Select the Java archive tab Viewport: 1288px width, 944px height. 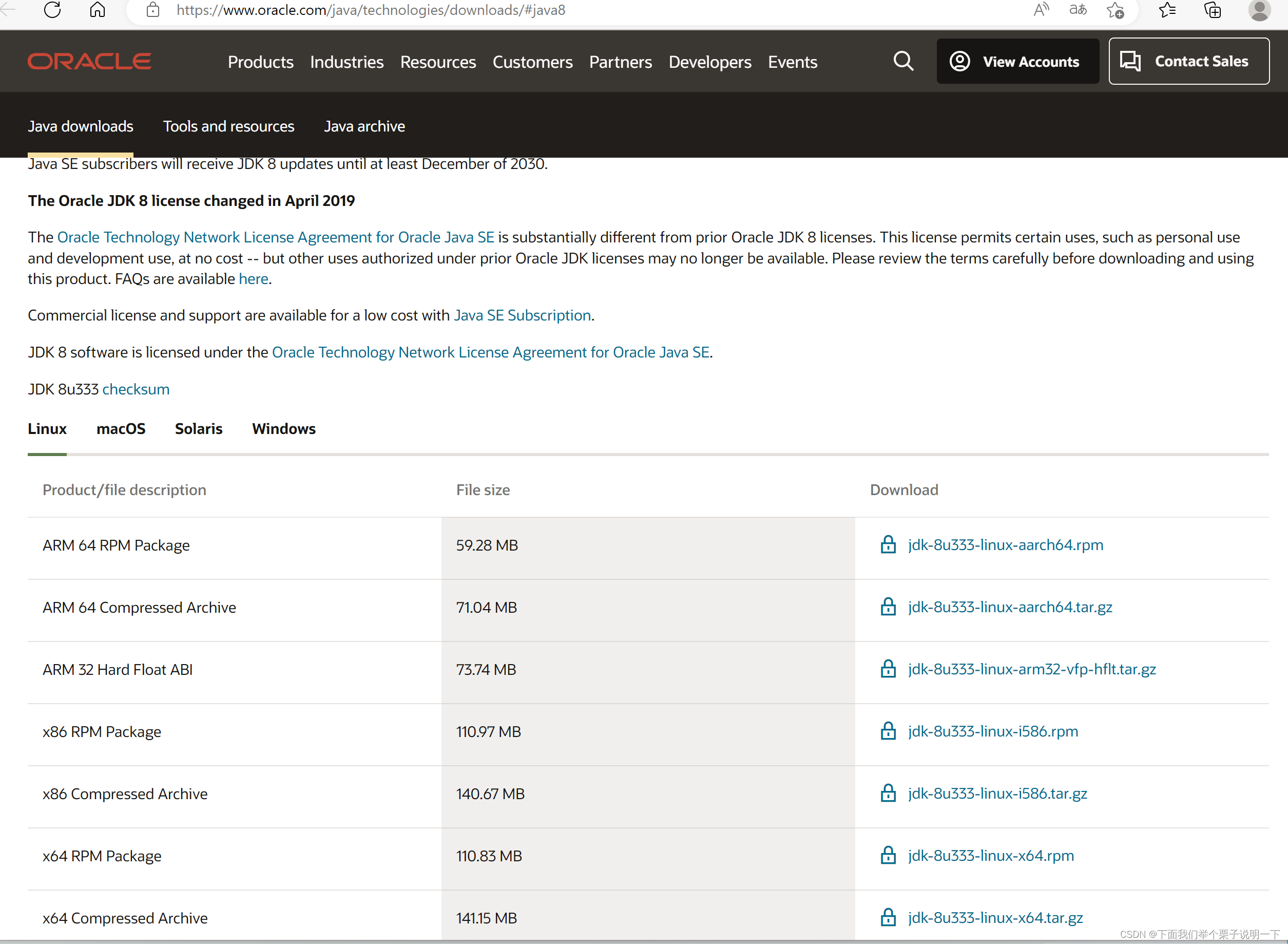(364, 126)
